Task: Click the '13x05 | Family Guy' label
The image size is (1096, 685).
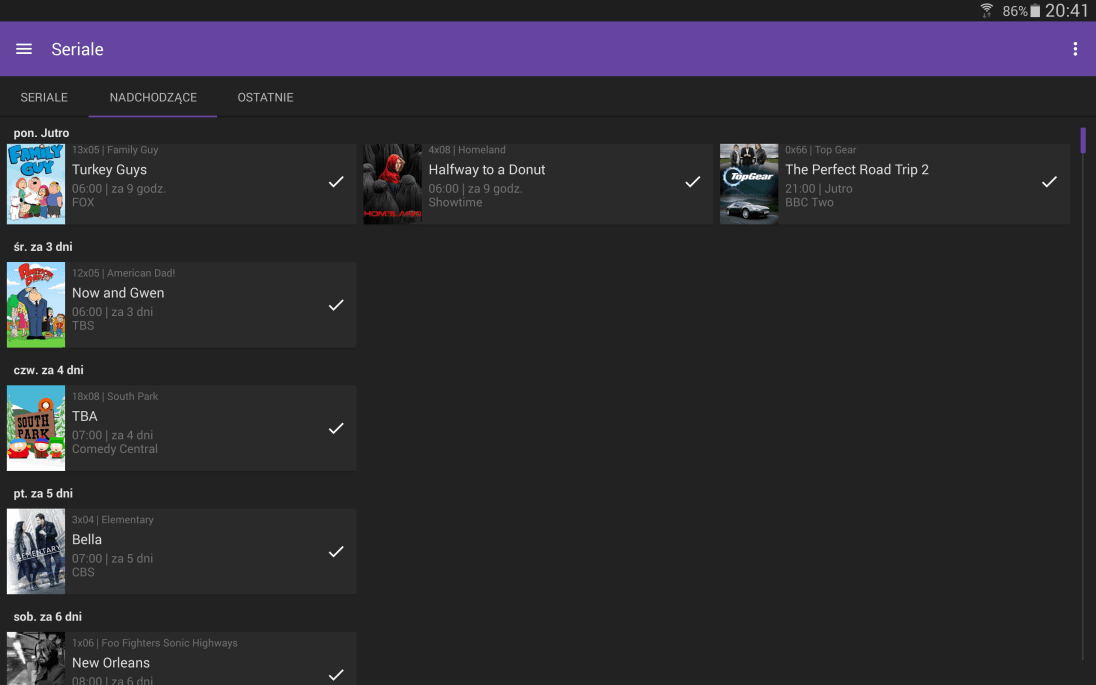Action: 115,150
